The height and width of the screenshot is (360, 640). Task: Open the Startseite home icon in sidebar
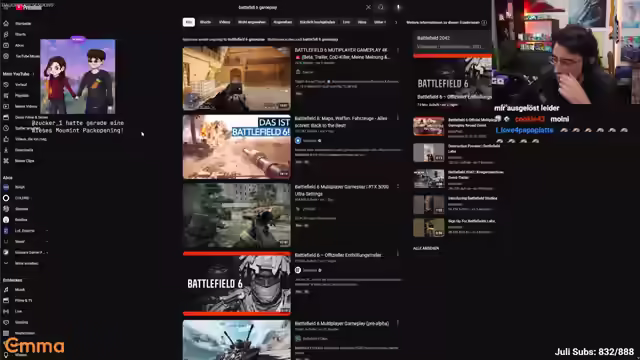(6, 23)
